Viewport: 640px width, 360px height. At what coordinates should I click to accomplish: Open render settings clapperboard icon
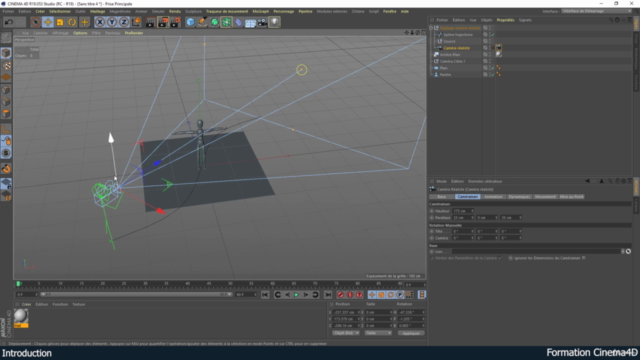pyautogui.click(x=176, y=22)
